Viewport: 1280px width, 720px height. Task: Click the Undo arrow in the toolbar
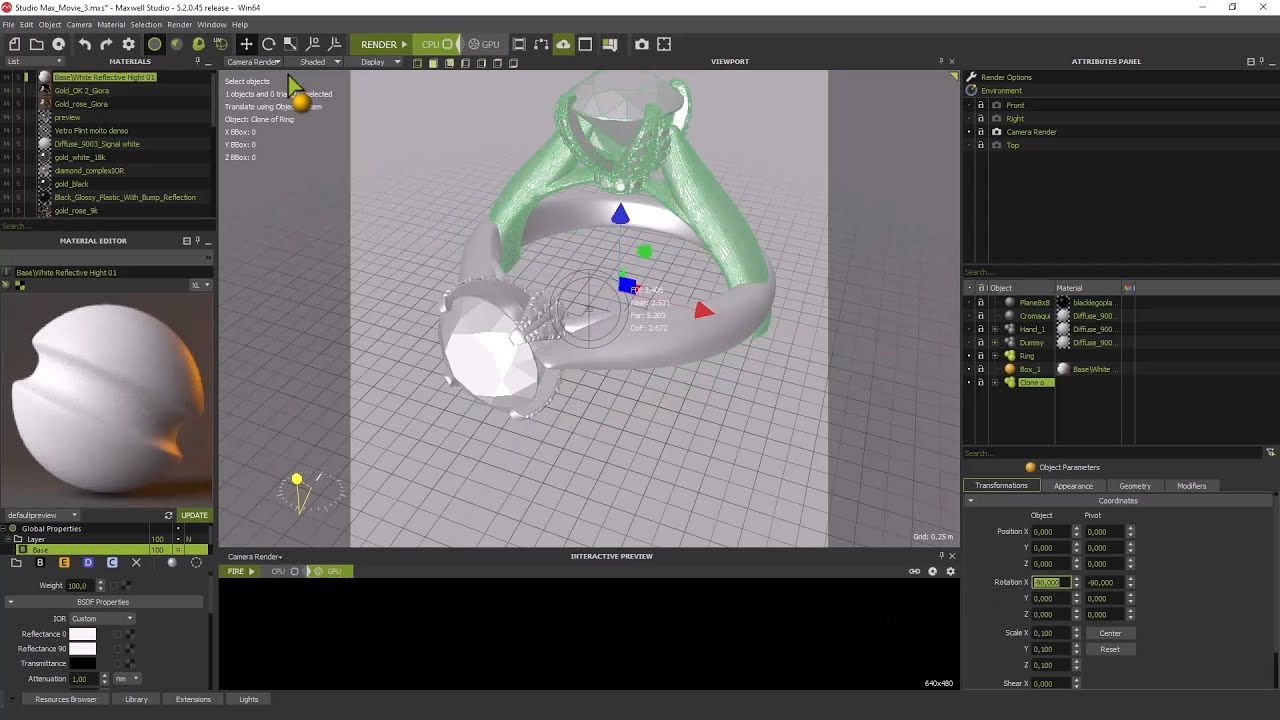[84, 44]
